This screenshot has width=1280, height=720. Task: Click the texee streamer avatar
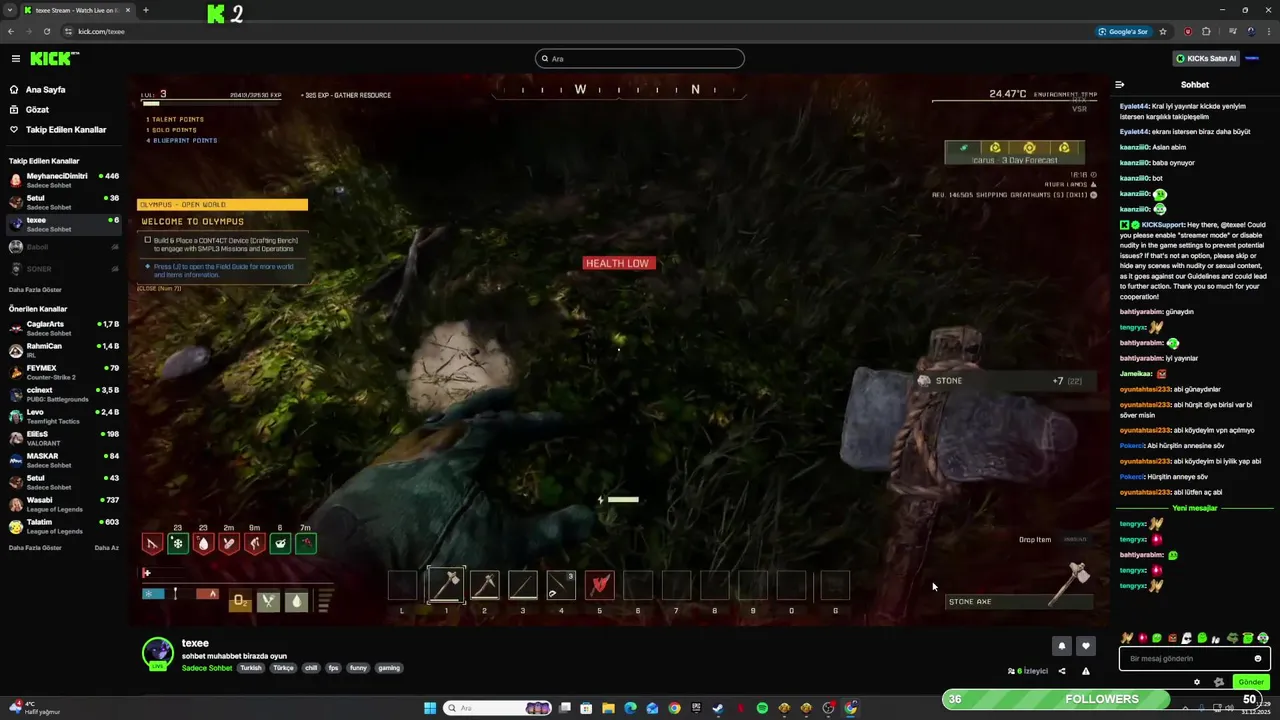tap(158, 652)
